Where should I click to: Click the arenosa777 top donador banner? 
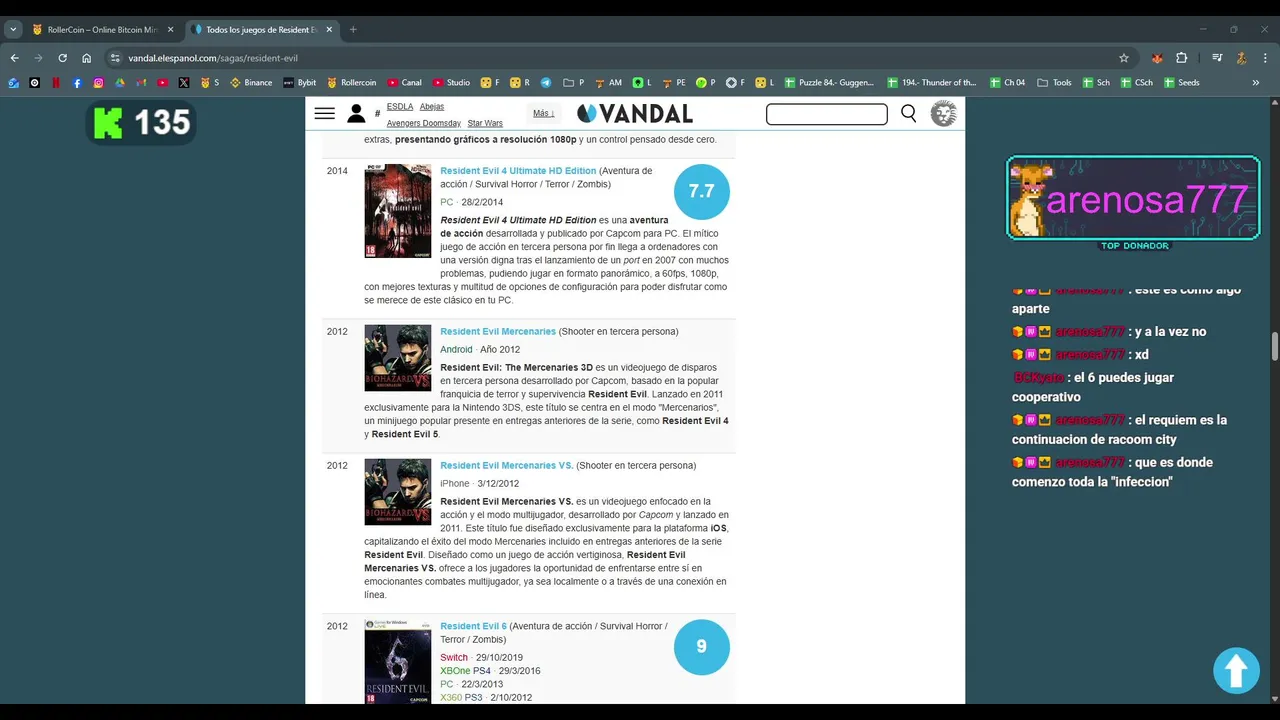pos(1133,198)
